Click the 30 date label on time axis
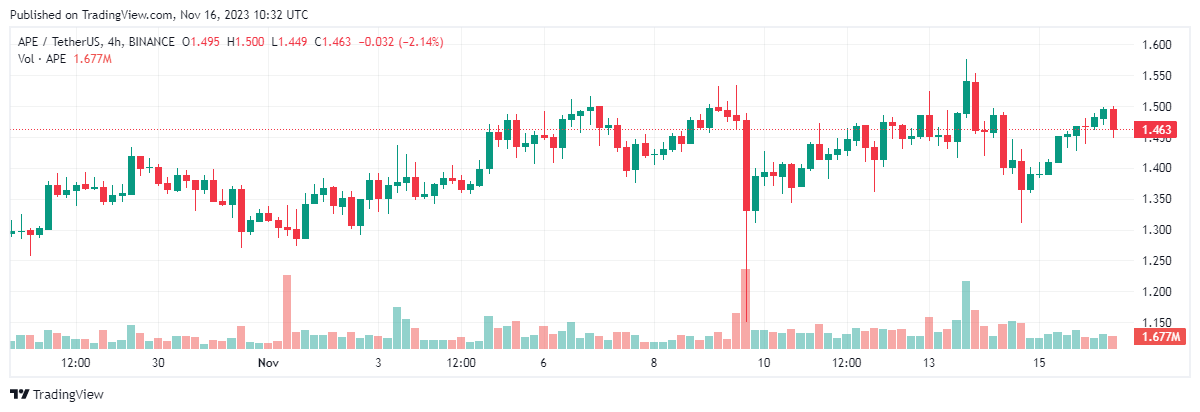The height and width of the screenshot is (412, 1200). click(x=157, y=362)
